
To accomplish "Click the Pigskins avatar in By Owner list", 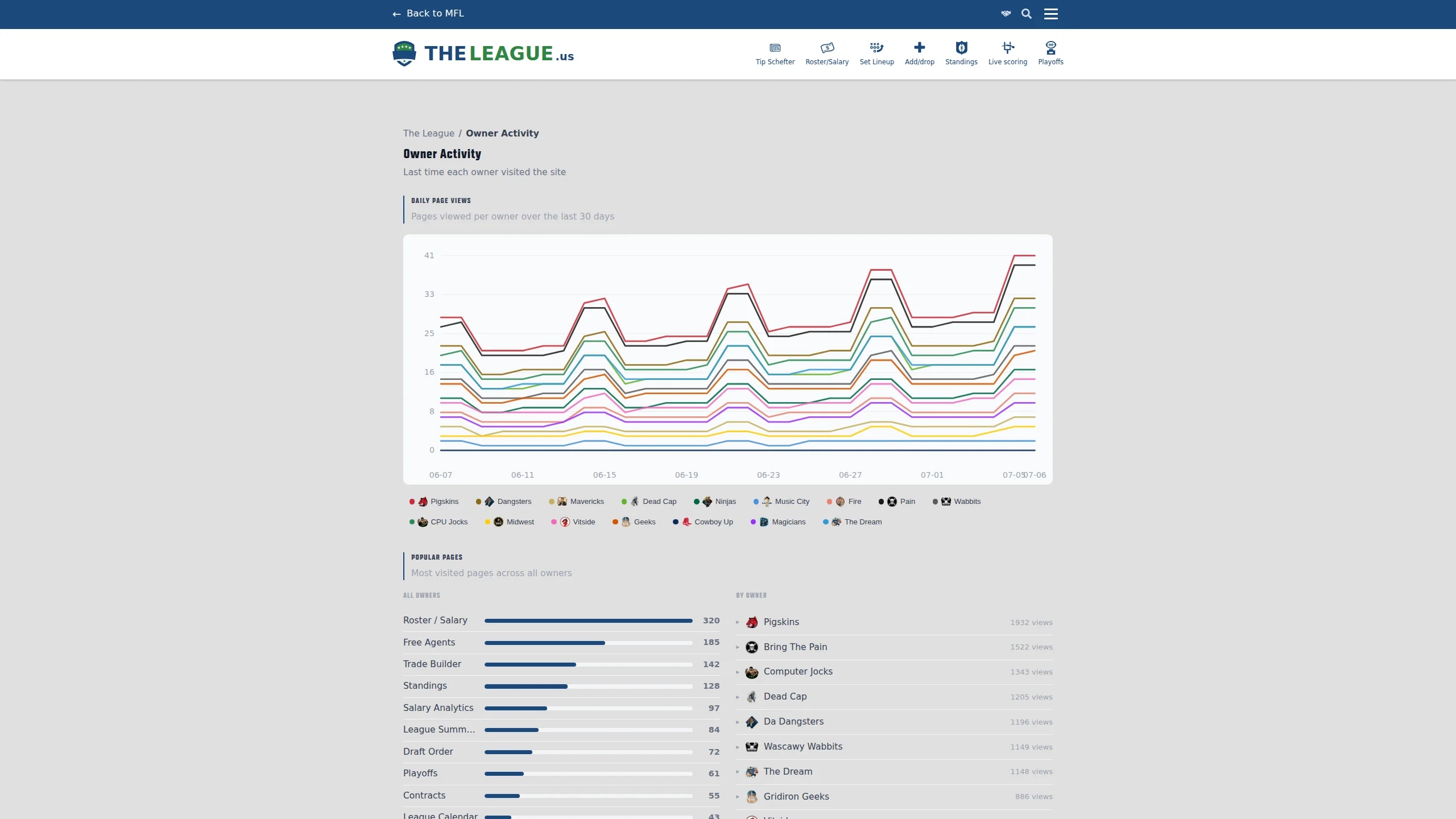I will (751, 622).
